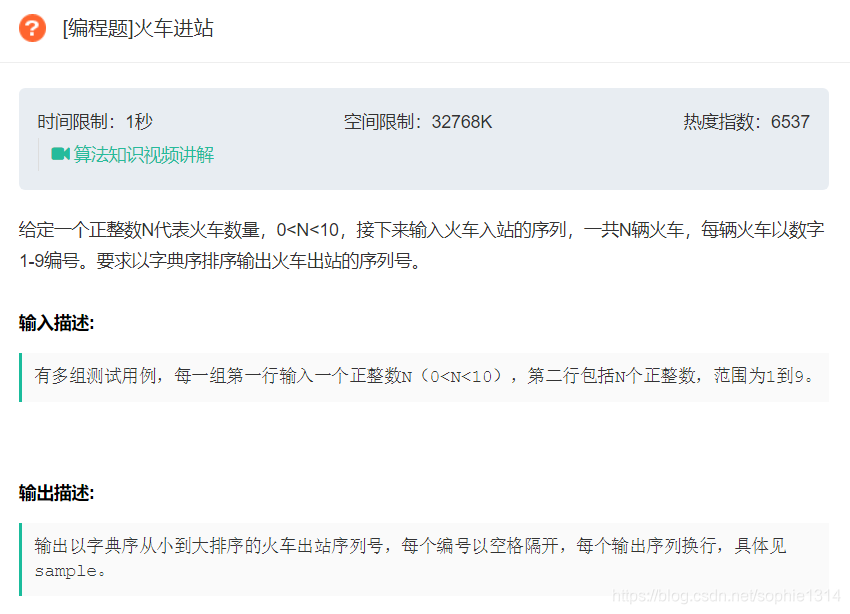850x614 pixels.
Task: Click the title [编程题]火车进站
Action: coord(138,28)
